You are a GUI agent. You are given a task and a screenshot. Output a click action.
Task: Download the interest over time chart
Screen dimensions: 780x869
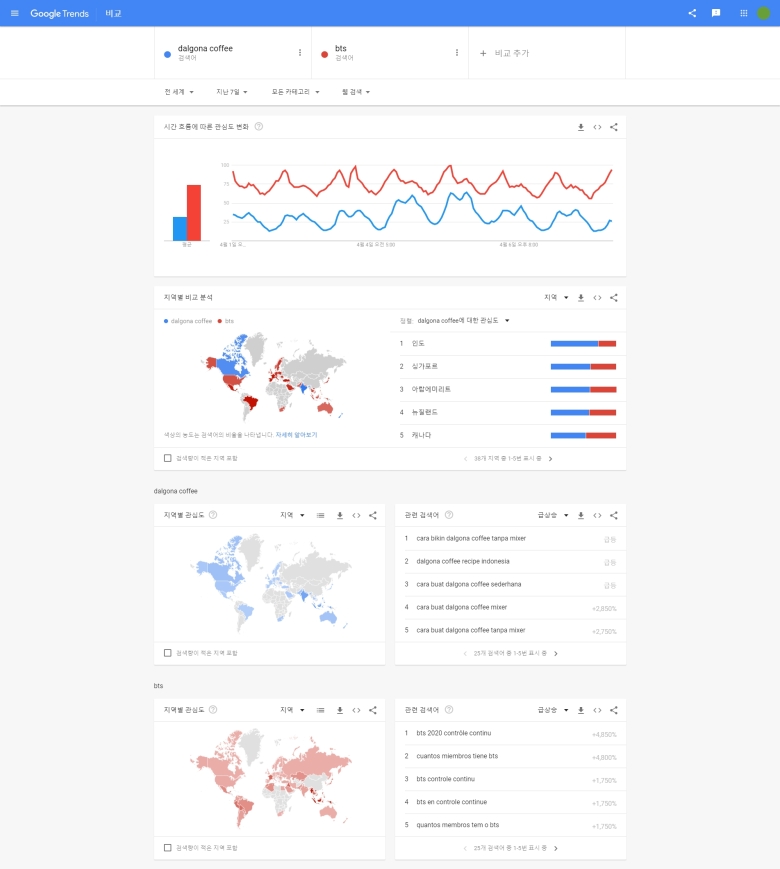[x=581, y=127]
